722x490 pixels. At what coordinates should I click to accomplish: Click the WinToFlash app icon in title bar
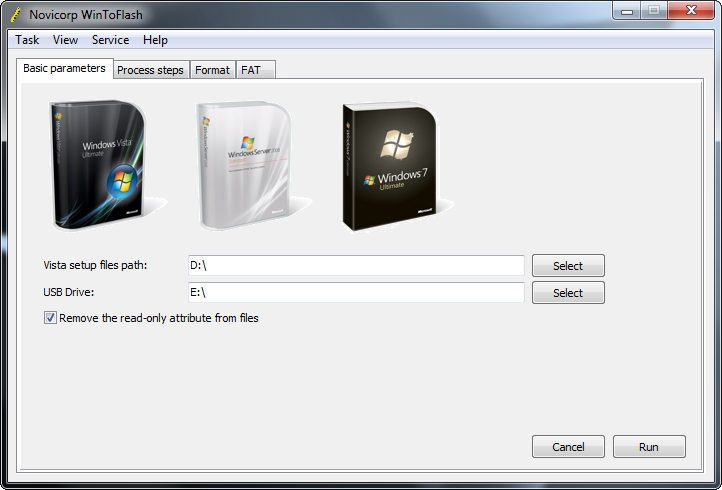pos(16,15)
